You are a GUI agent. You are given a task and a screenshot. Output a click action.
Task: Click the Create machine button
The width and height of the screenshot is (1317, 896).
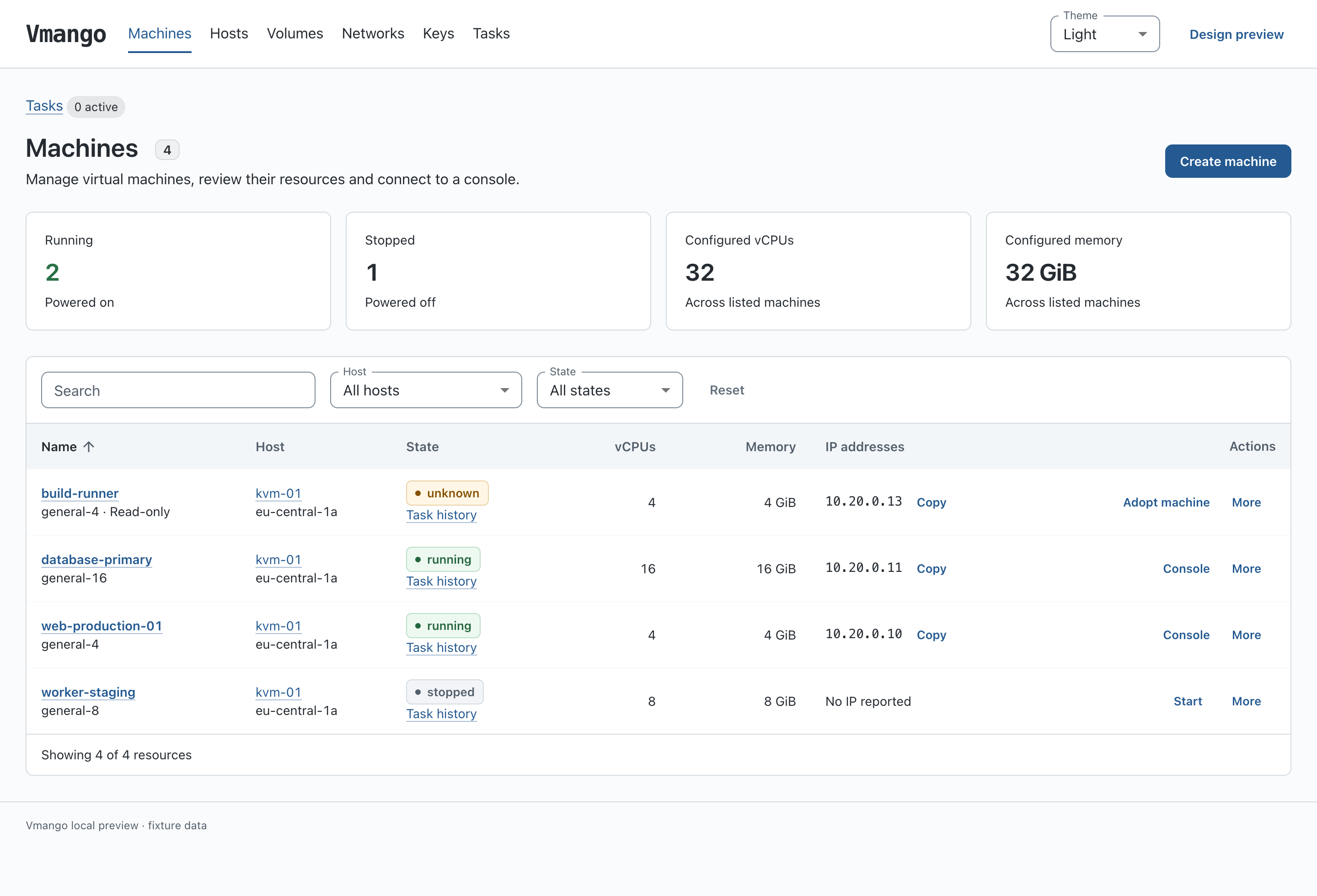1227,161
